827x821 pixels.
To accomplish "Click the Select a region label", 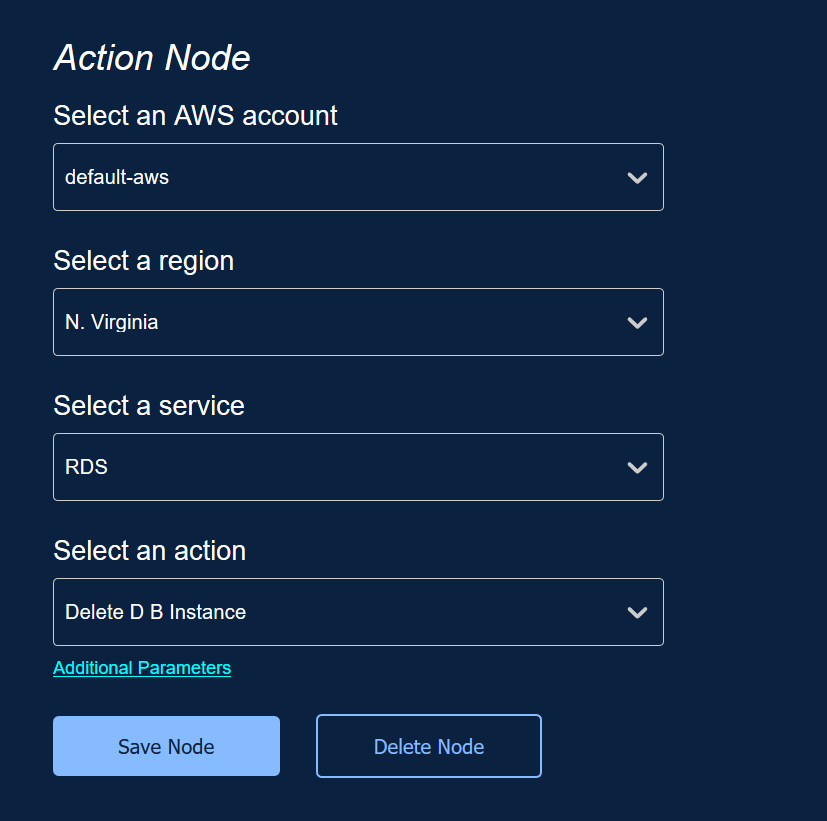I will 143,261.
